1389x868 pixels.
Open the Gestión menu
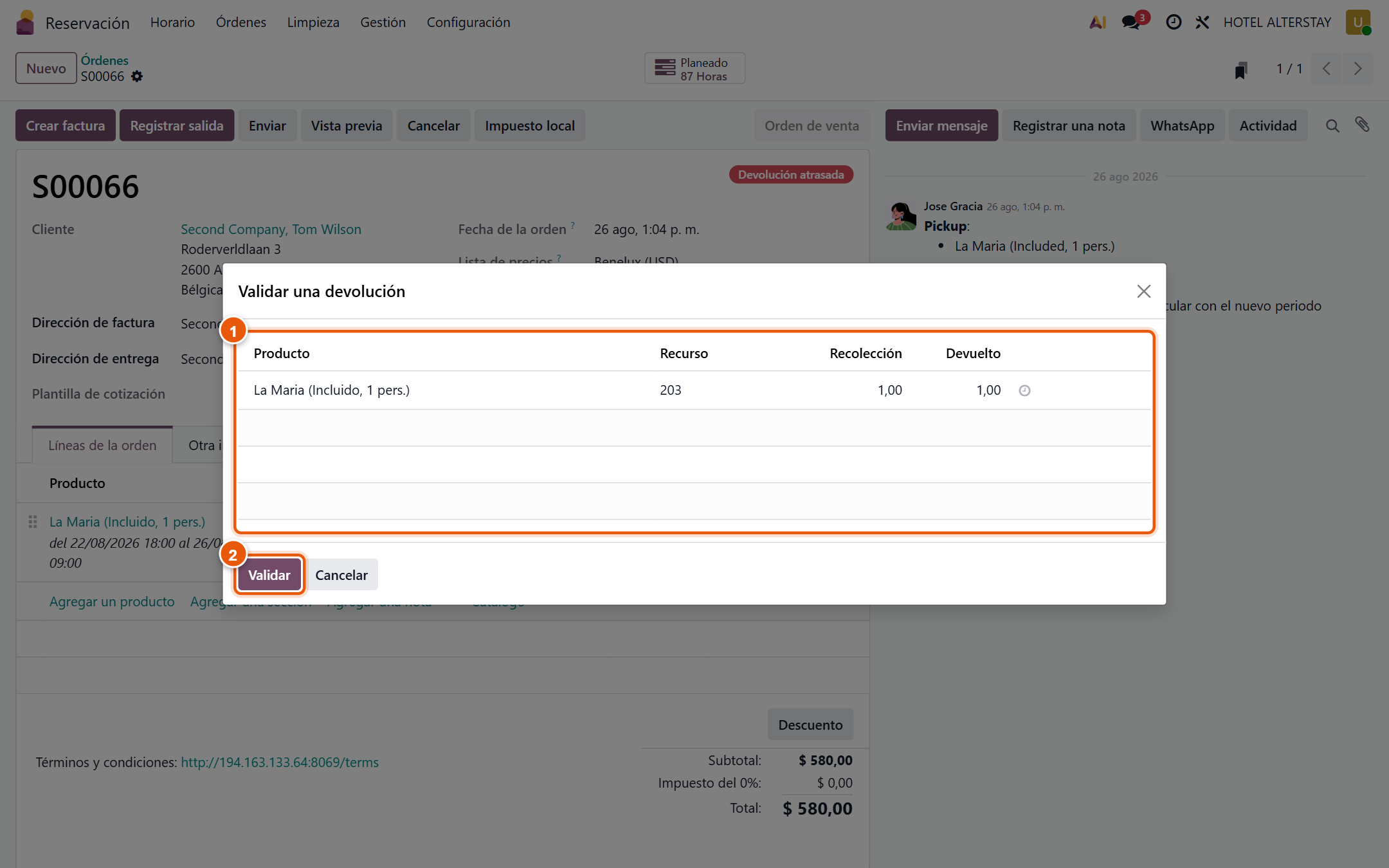tap(383, 23)
